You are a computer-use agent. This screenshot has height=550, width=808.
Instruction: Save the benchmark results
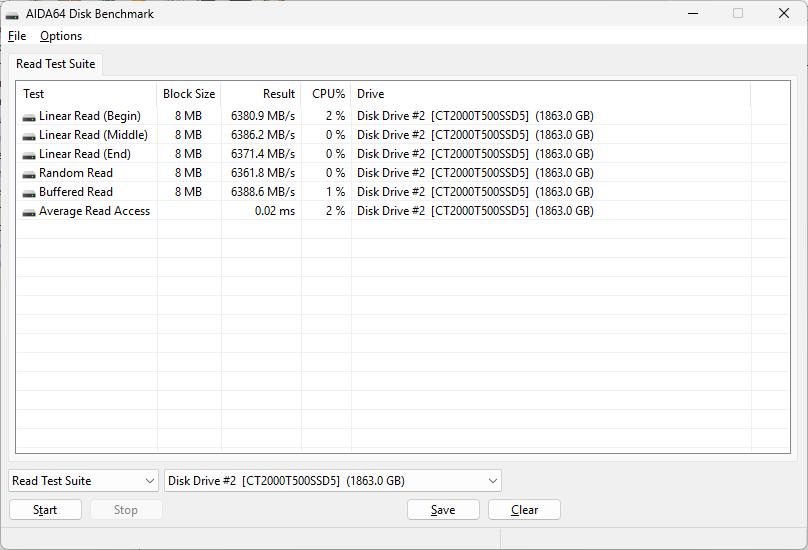(443, 510)
